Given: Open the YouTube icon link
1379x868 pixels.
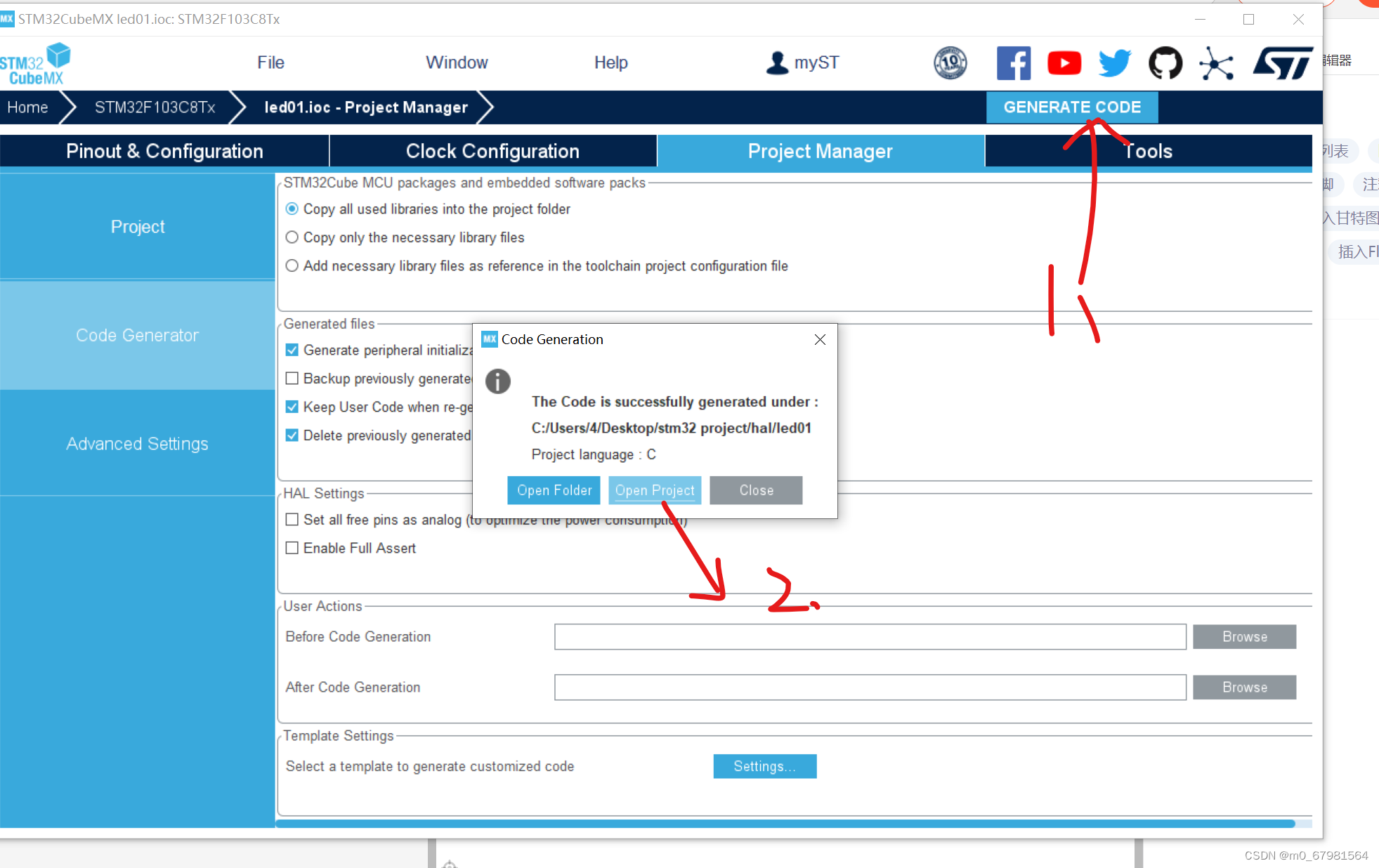Looking at the screenshot, I should 1064,63.
